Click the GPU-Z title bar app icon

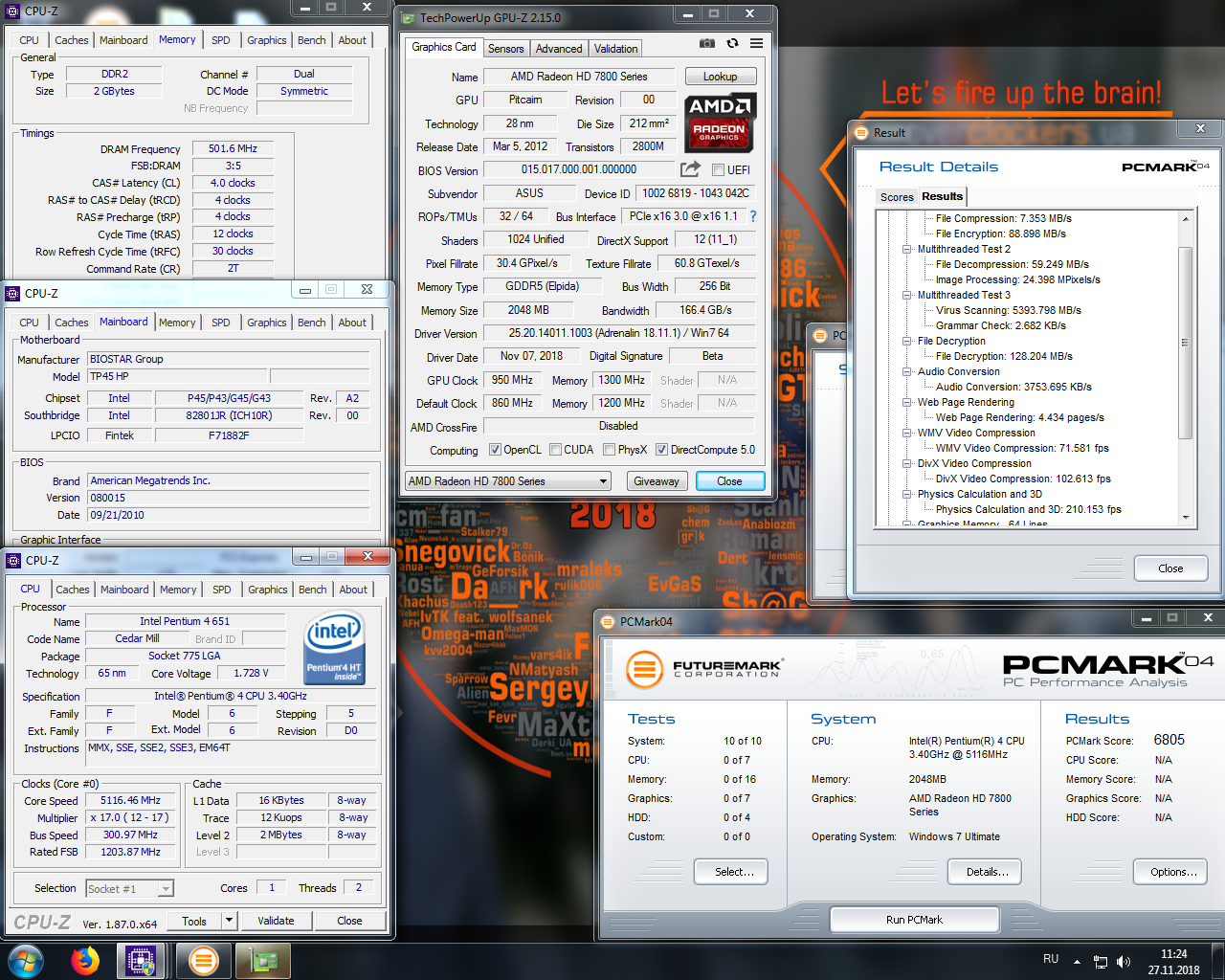pyautogui.click(x=408, y=17)
